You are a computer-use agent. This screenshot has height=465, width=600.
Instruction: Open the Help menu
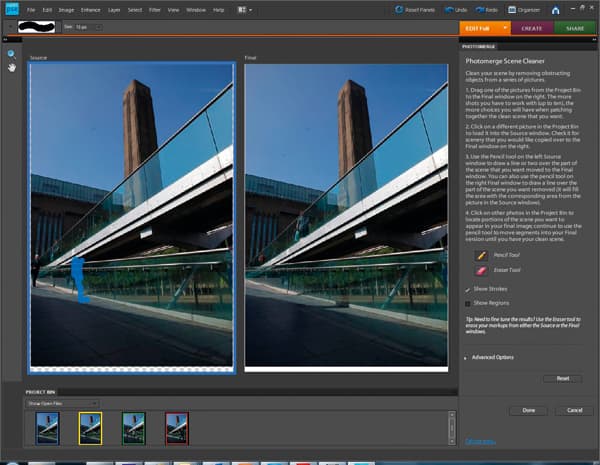tap(218, 10)
